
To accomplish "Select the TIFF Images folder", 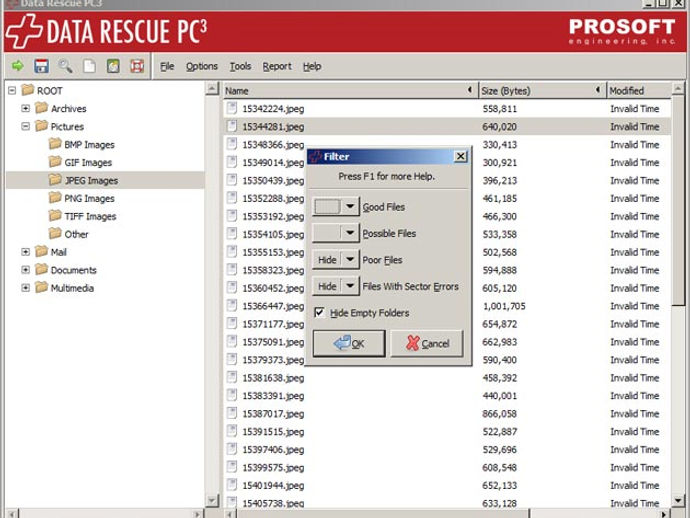I will (90, 217).
